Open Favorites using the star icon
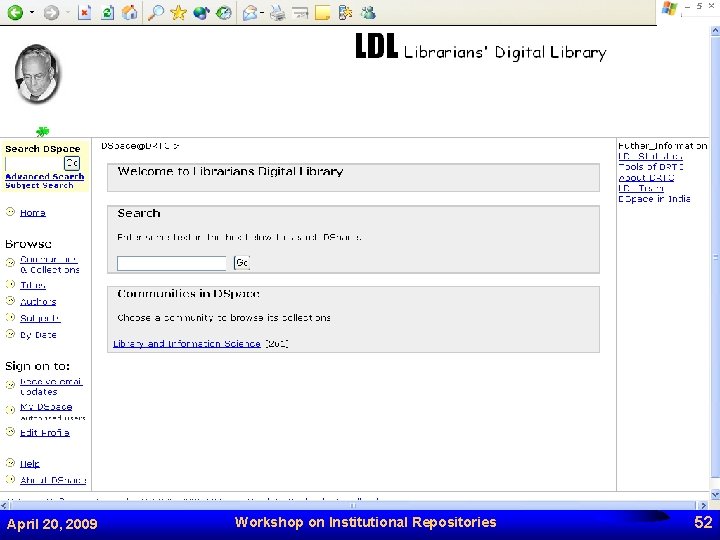 [178, 12]
